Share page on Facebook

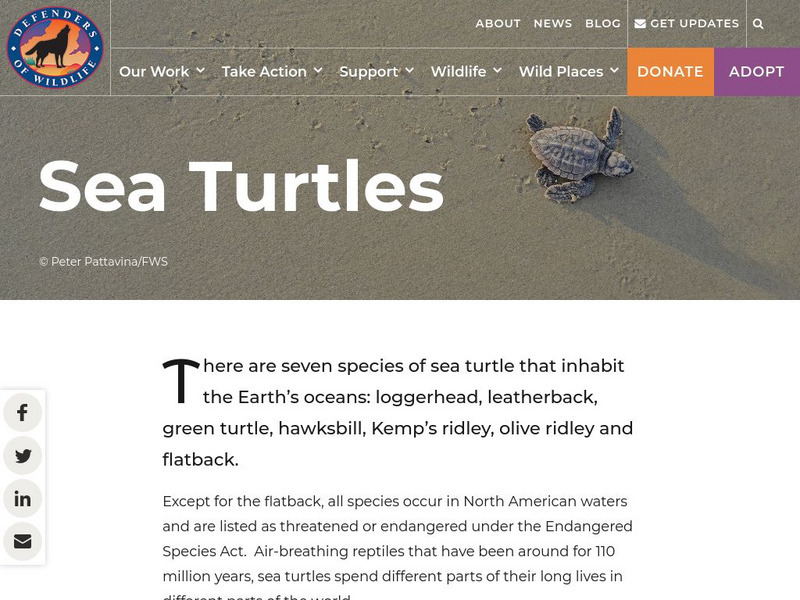point(23,412)
